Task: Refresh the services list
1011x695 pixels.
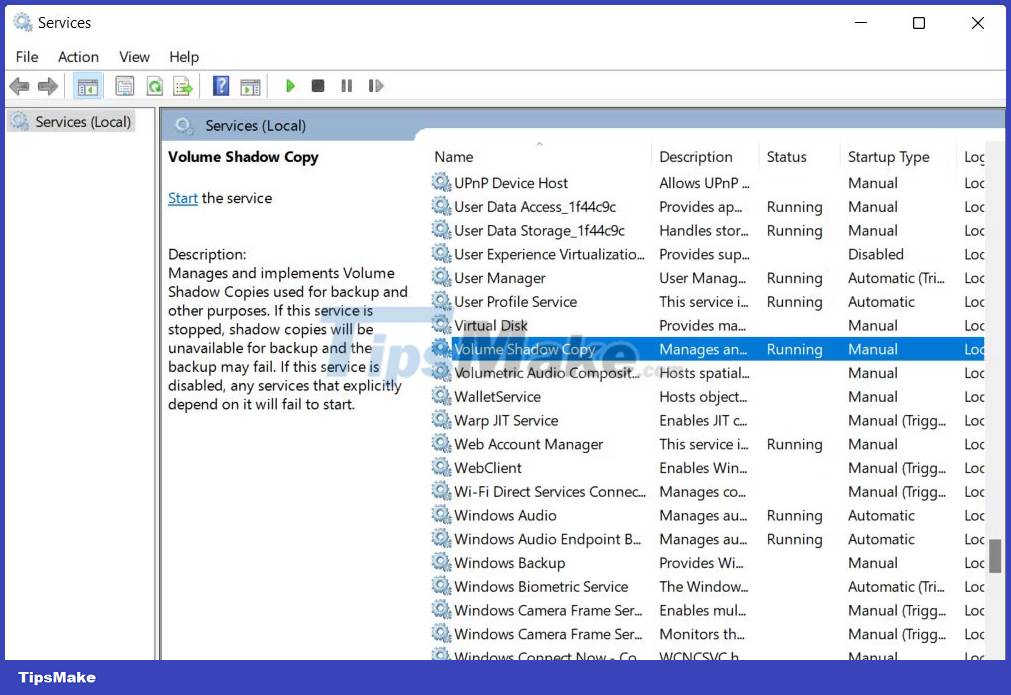Action: click(x=154, y=86)
